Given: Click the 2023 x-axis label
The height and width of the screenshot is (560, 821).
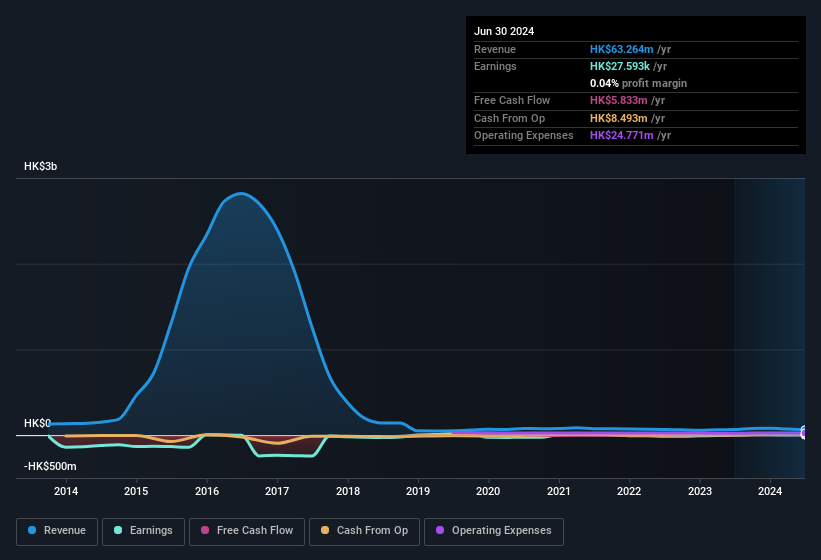Looking at the screenshot, I should pyautogui.click(x=700, y=491).
